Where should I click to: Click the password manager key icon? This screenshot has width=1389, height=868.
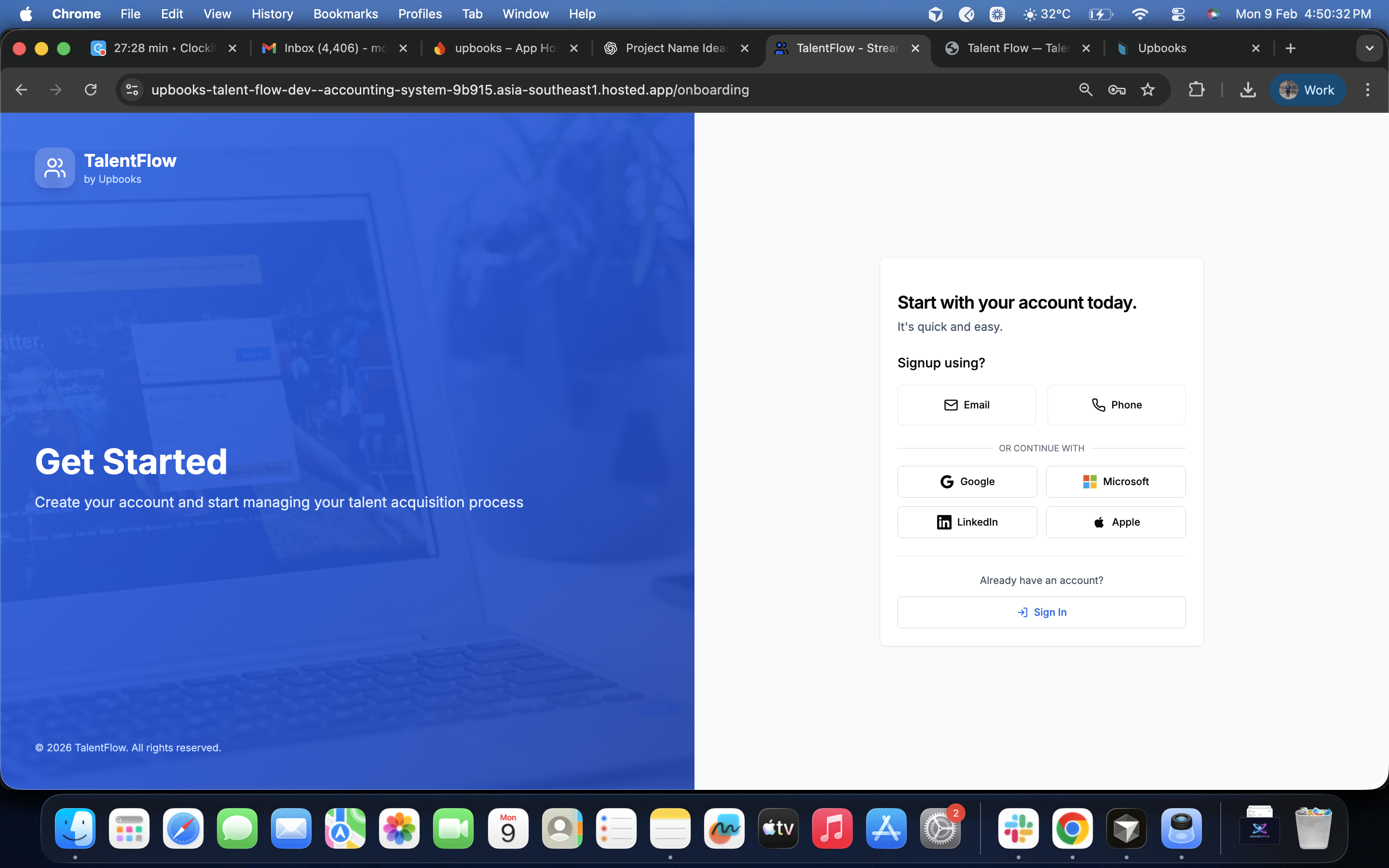pyautogui.click(x=1117, y=90)
